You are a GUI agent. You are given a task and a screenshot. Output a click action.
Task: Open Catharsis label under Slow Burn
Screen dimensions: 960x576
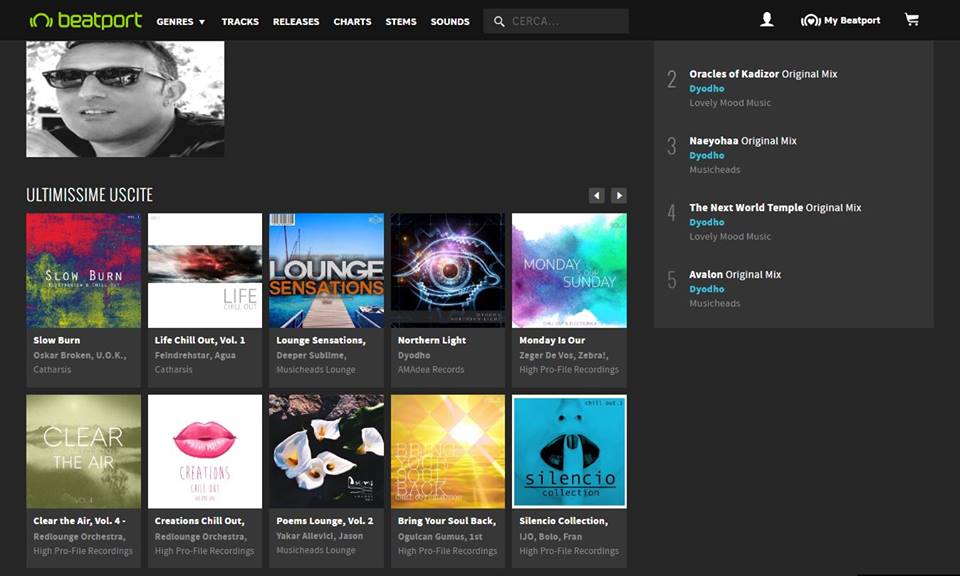[x=52, y=370]
